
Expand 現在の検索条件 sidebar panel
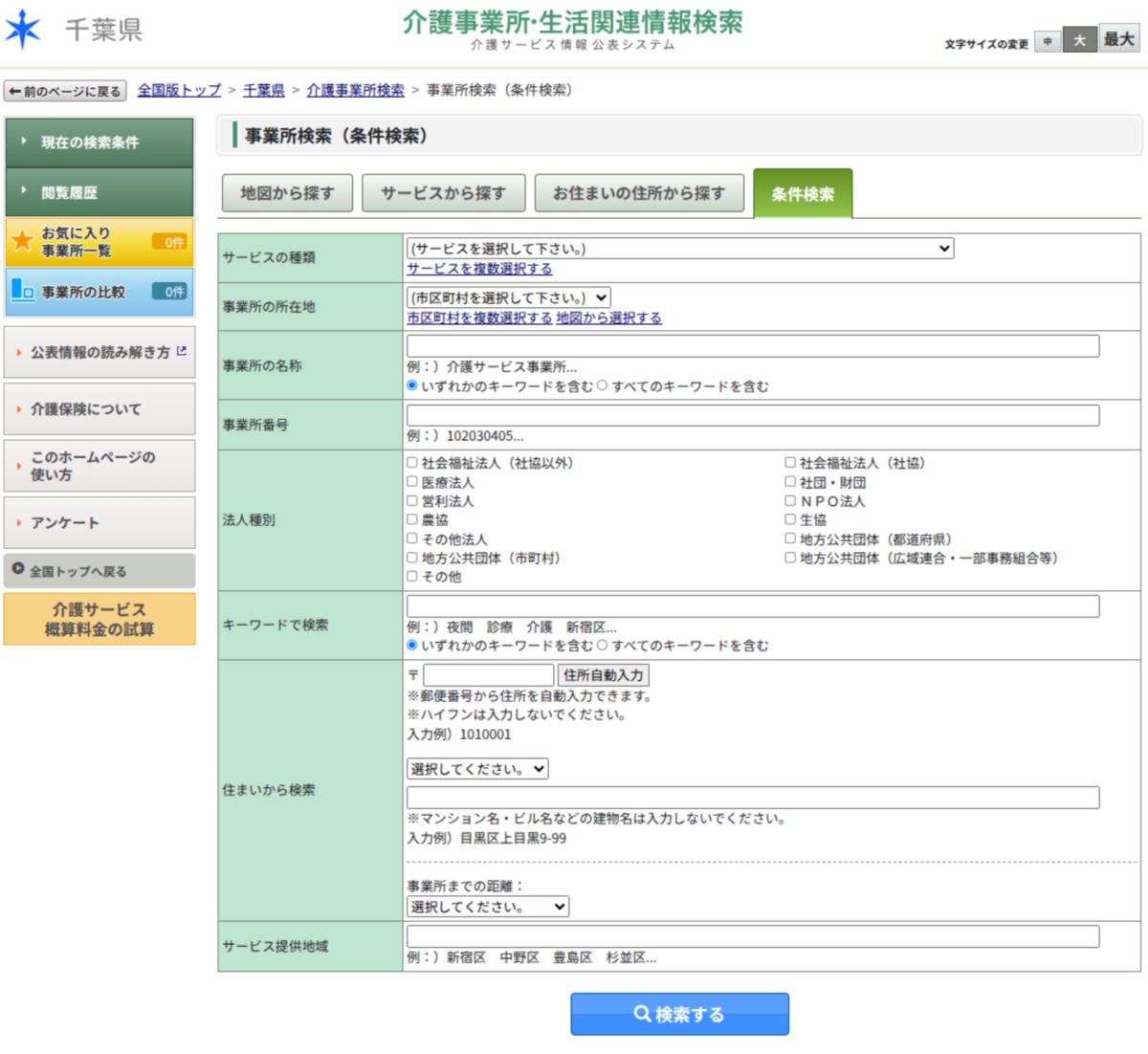coord(99,143)
